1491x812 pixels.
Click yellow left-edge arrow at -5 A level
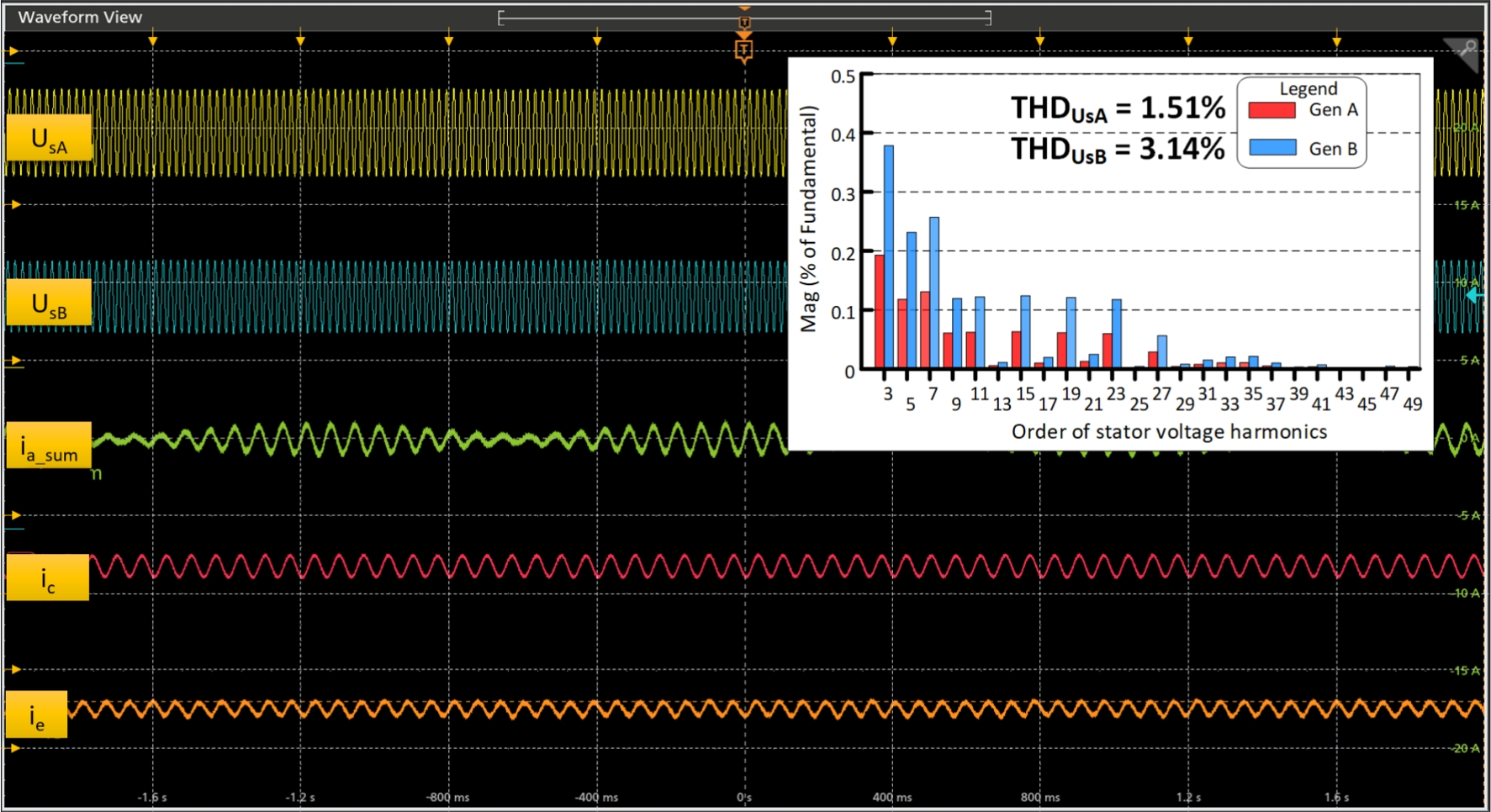tap(15, 515)
